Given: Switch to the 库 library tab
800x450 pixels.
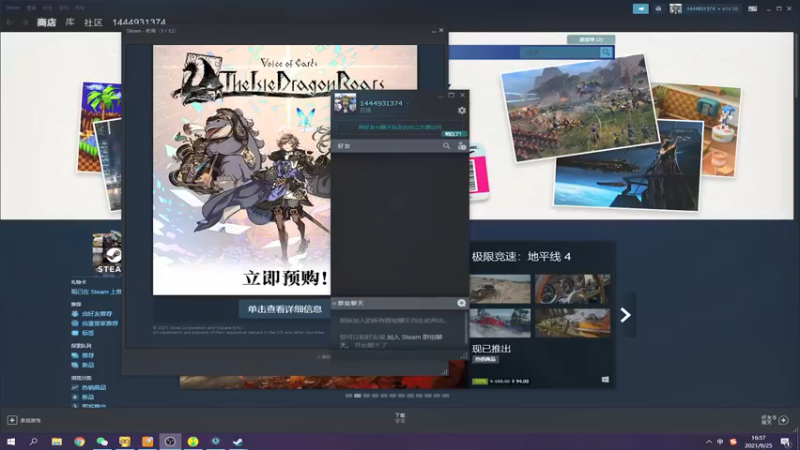Looking at the screenshot, I should pos(70,22).
